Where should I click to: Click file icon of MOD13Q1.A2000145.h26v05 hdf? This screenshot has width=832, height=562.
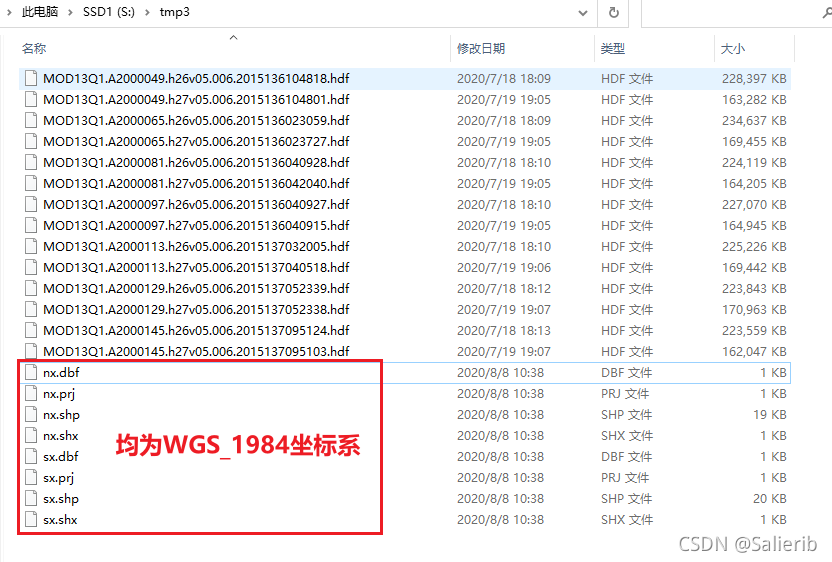tap(31, 331)
